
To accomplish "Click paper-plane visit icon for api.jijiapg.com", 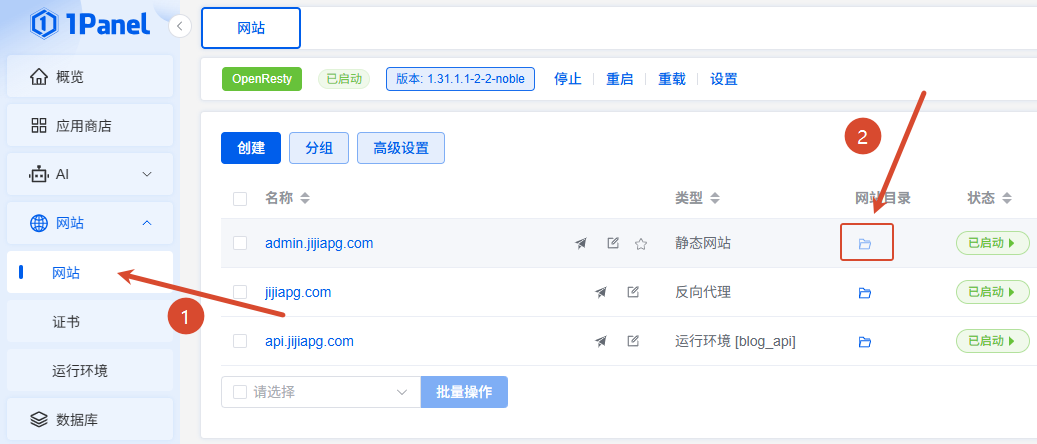I will pos(601,341).
